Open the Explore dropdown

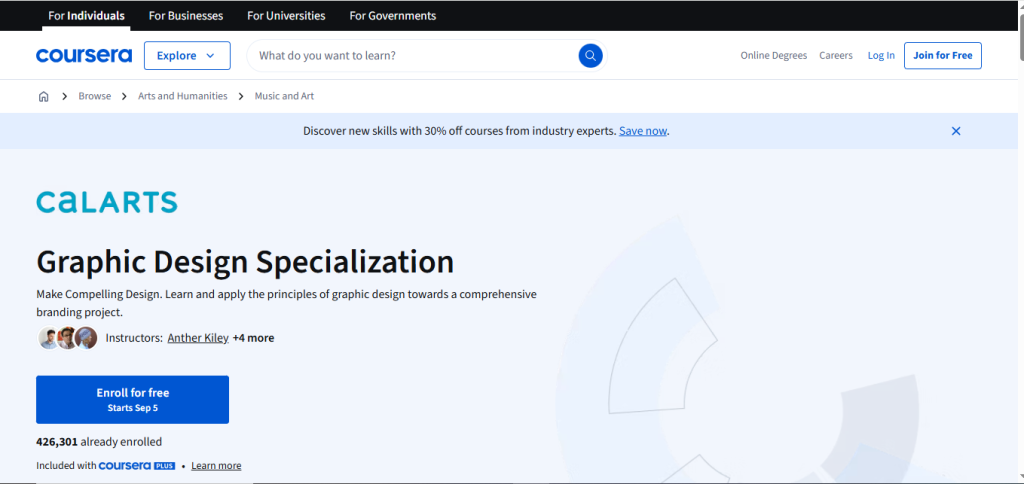187,56
